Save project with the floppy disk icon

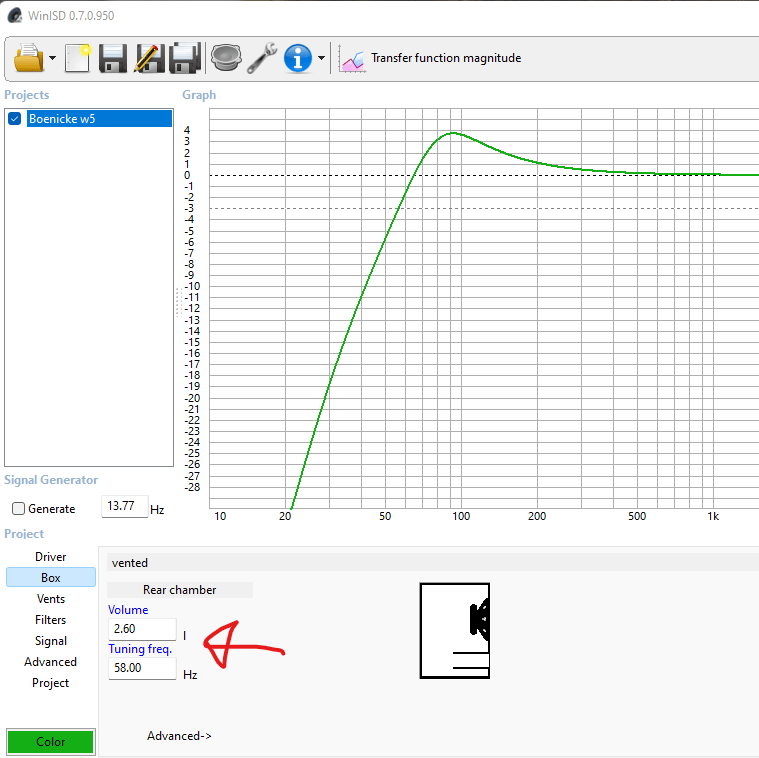pyautogui.click(x=113, y=58)
